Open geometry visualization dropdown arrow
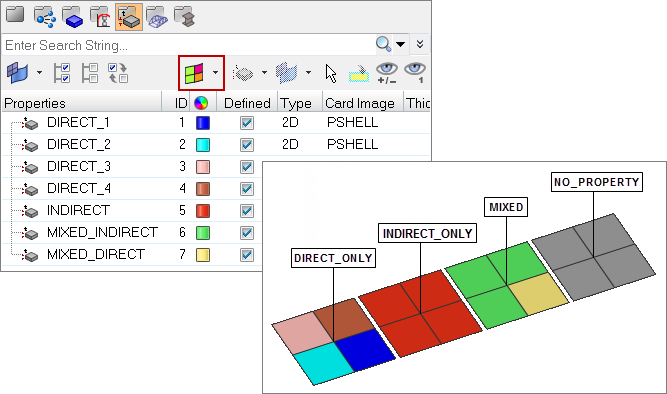 (308, 73)
